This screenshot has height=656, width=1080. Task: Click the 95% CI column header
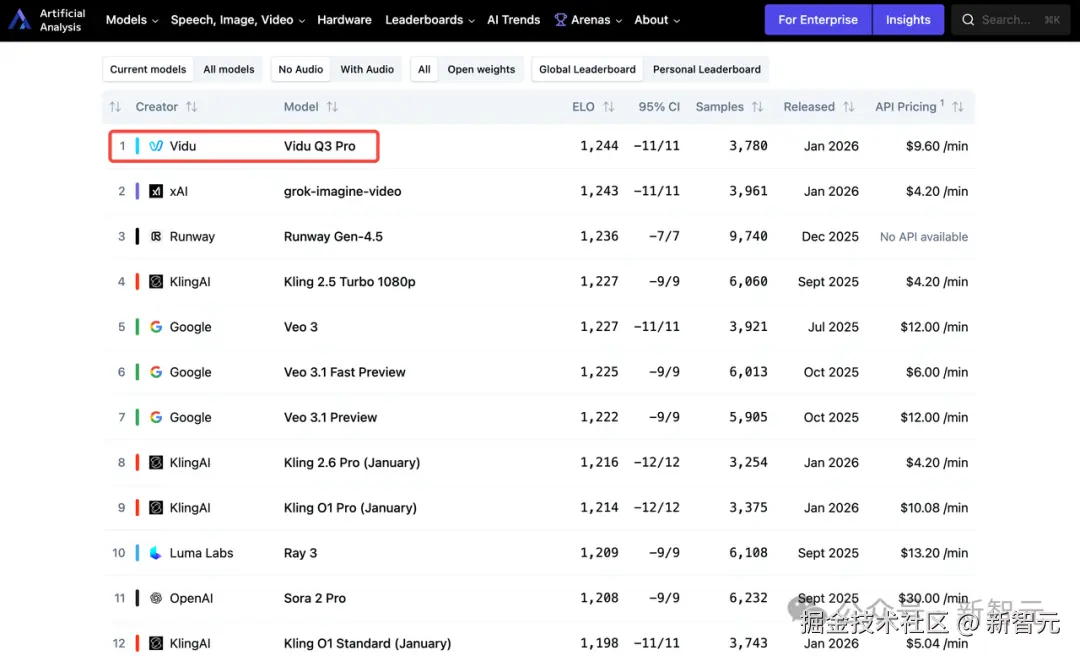click(x=659, y=107)
